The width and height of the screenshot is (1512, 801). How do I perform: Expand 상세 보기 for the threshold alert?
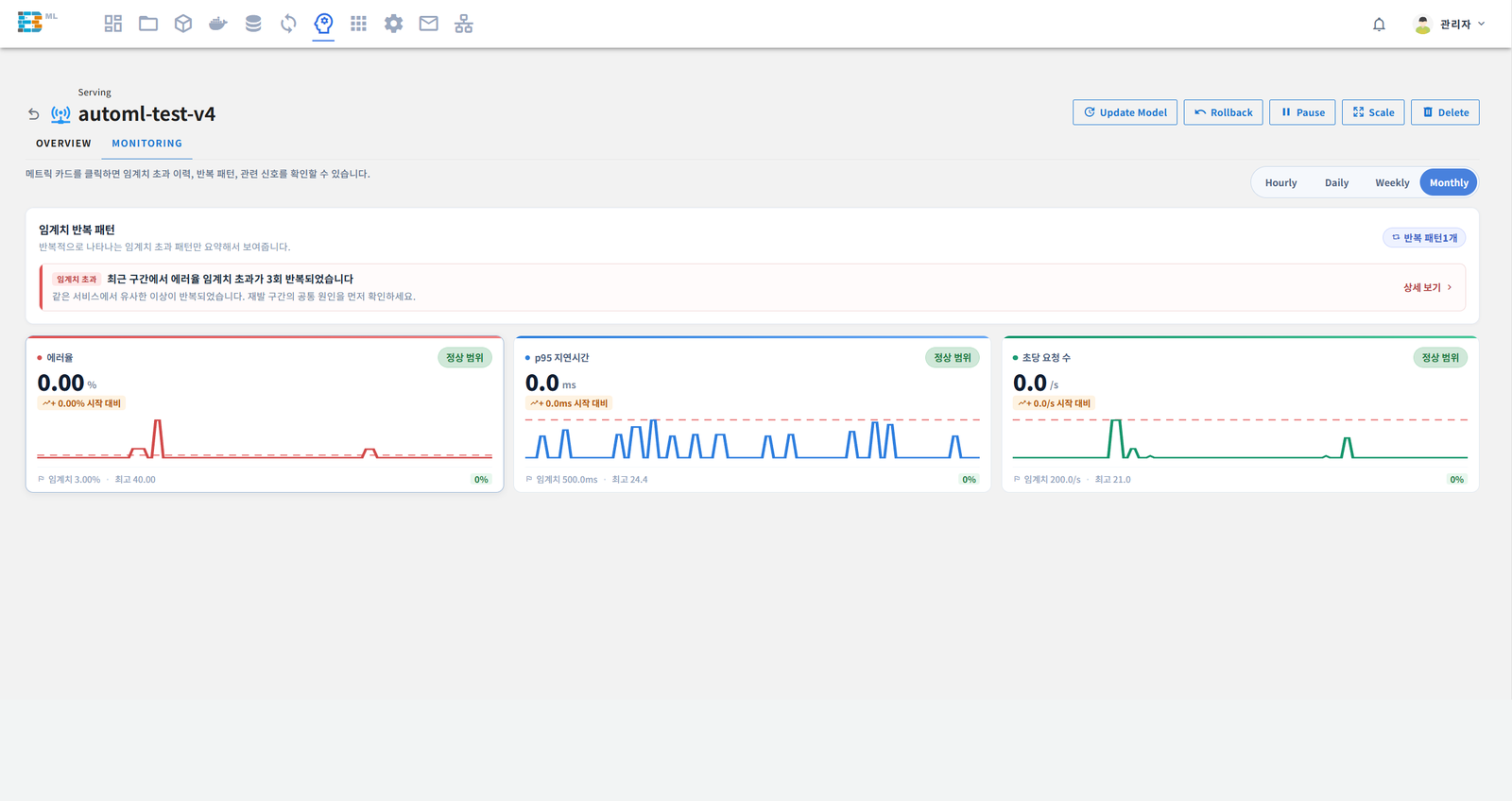[x=1427, y=287]
